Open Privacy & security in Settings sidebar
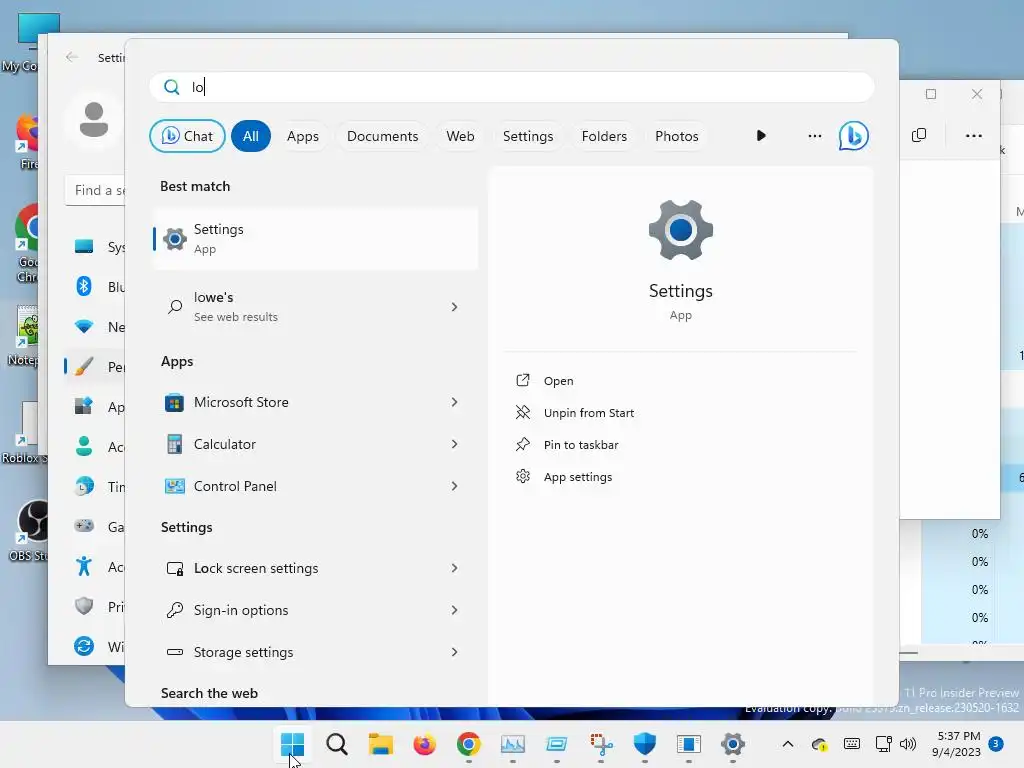Screen dimensions: 1024x768 coord(95,606)
